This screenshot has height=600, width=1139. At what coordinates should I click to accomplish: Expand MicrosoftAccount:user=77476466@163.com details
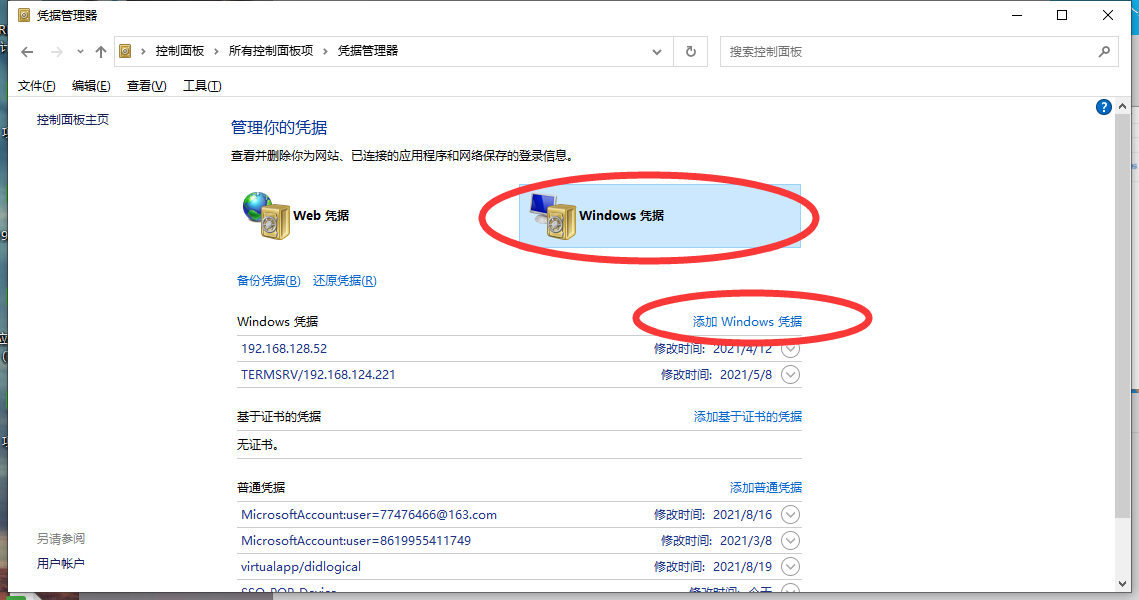[x=790, y=514]
